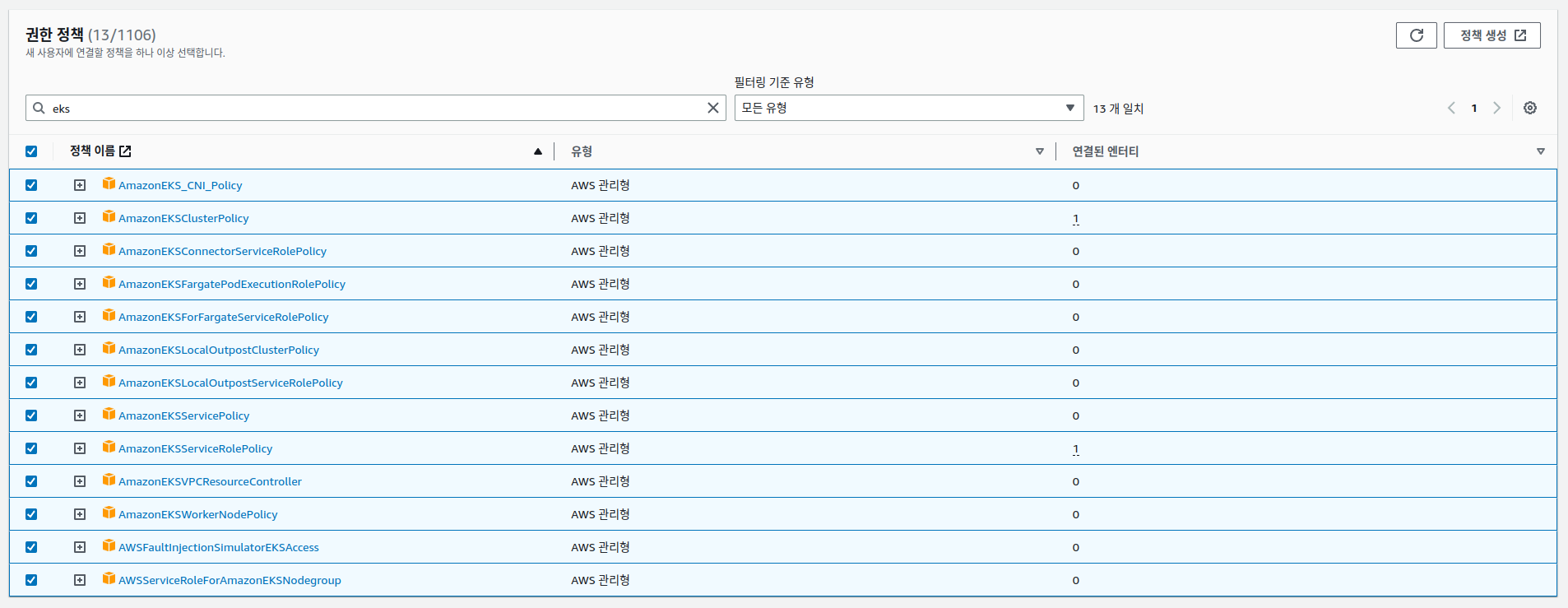Select page number 1 in pagination
Image resolution: width=1568 pixels, height=608 pixels.
pyautogui.click(x=1474, y=108)
